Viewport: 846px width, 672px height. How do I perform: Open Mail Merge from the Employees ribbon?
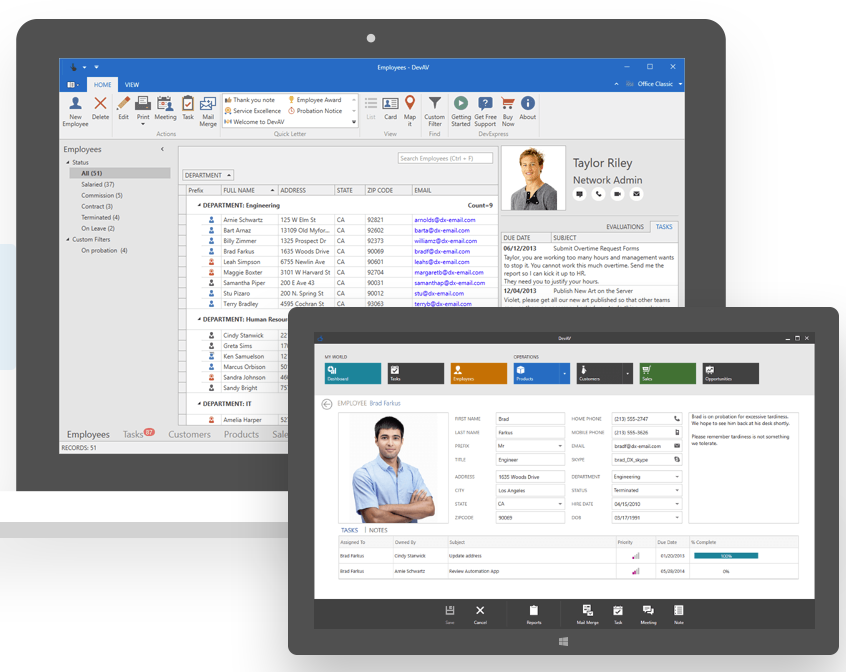click(x=208, y=111)
